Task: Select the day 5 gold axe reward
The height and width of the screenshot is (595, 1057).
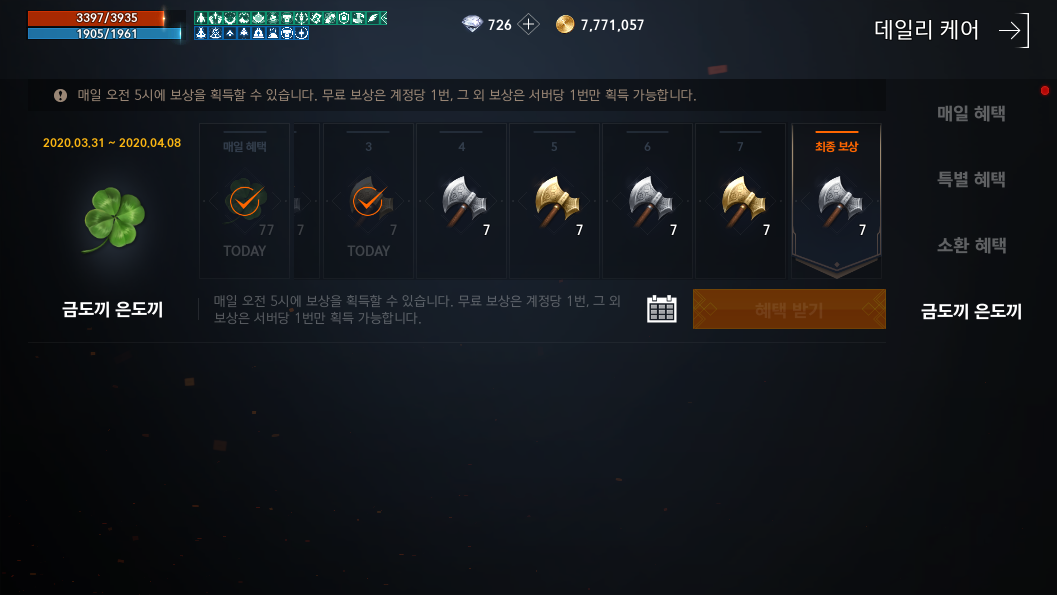Action: [554, 201]
